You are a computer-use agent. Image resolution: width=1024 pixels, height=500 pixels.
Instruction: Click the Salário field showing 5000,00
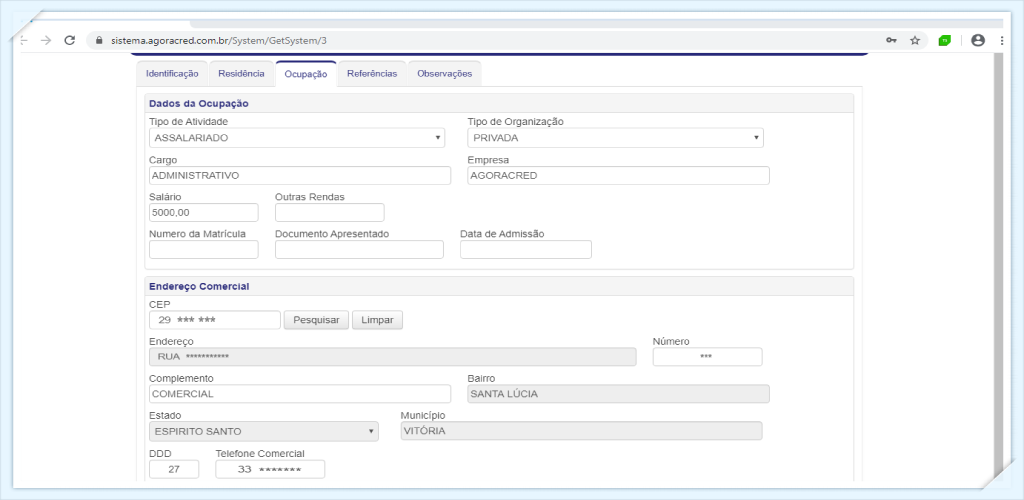[204, 213]
